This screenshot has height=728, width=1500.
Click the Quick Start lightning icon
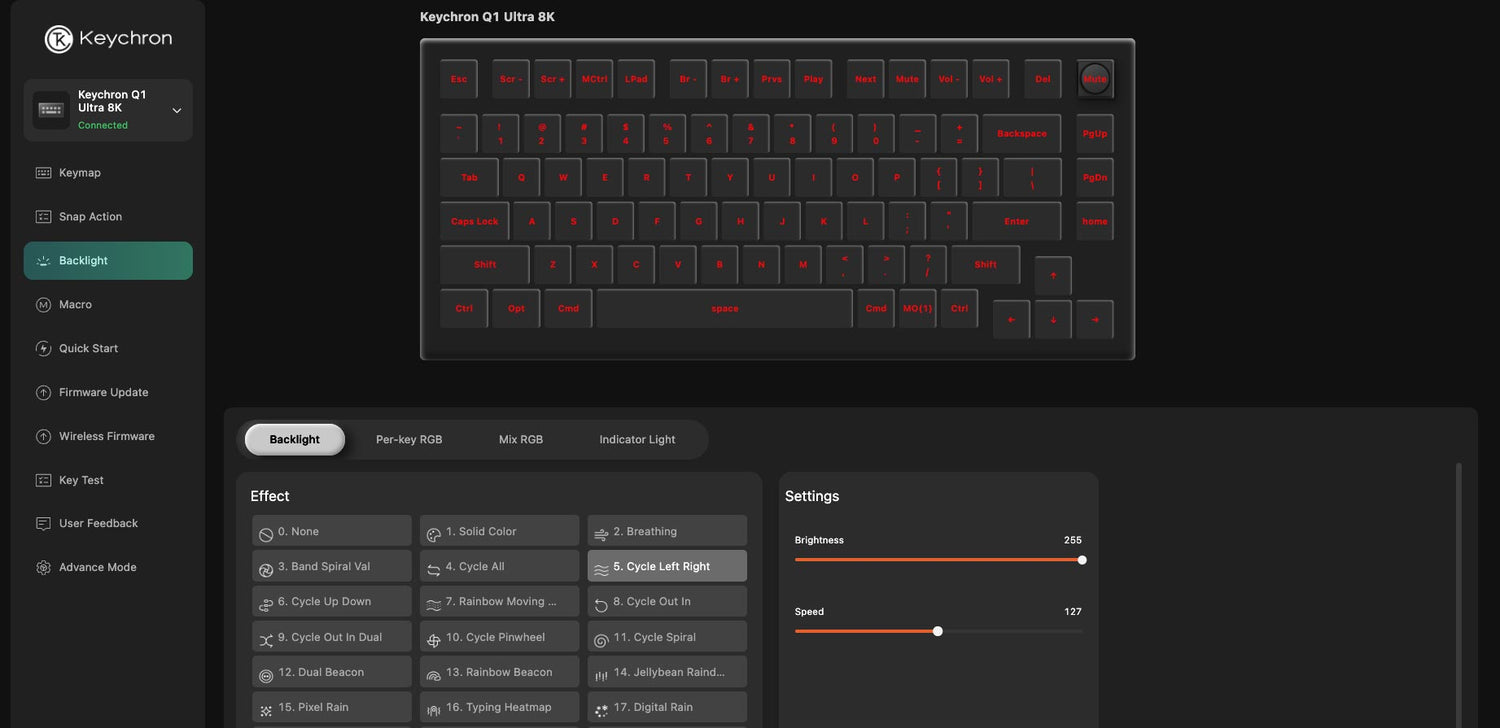coord(43,349)
